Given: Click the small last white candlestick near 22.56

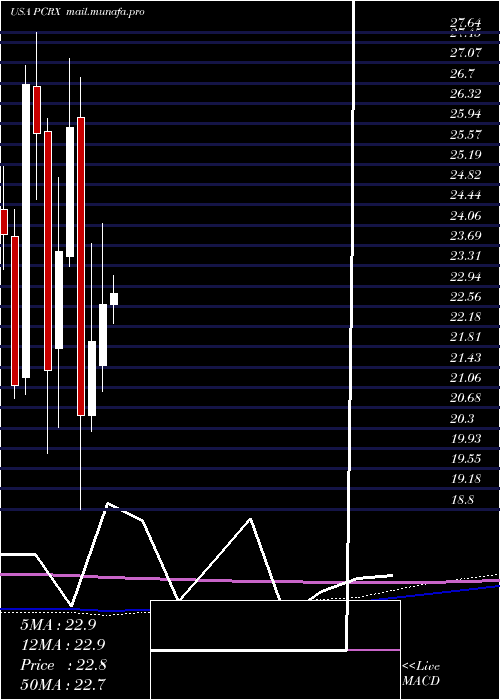Looking at the screenshot, I should (114, 299).
